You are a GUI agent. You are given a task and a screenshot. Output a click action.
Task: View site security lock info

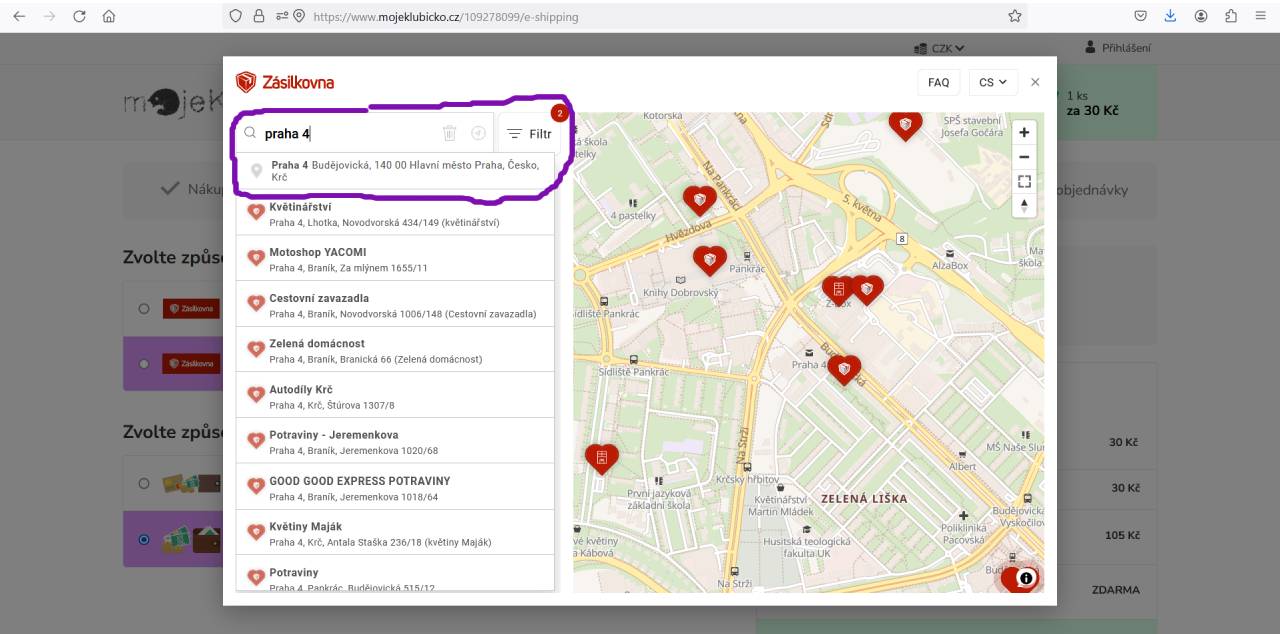pos(259,16)
